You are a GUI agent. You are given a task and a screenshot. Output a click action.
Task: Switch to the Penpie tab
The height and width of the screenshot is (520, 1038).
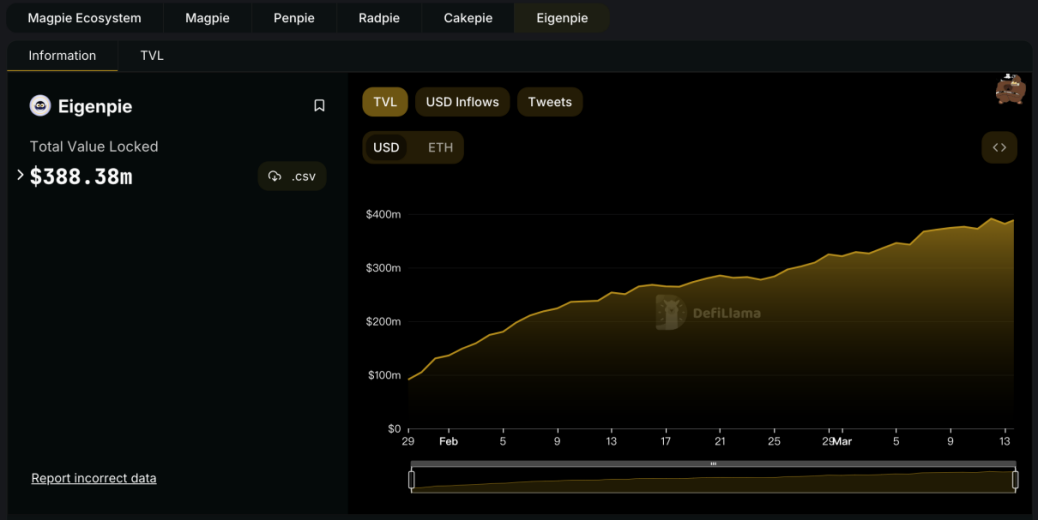tap(294, 18)
